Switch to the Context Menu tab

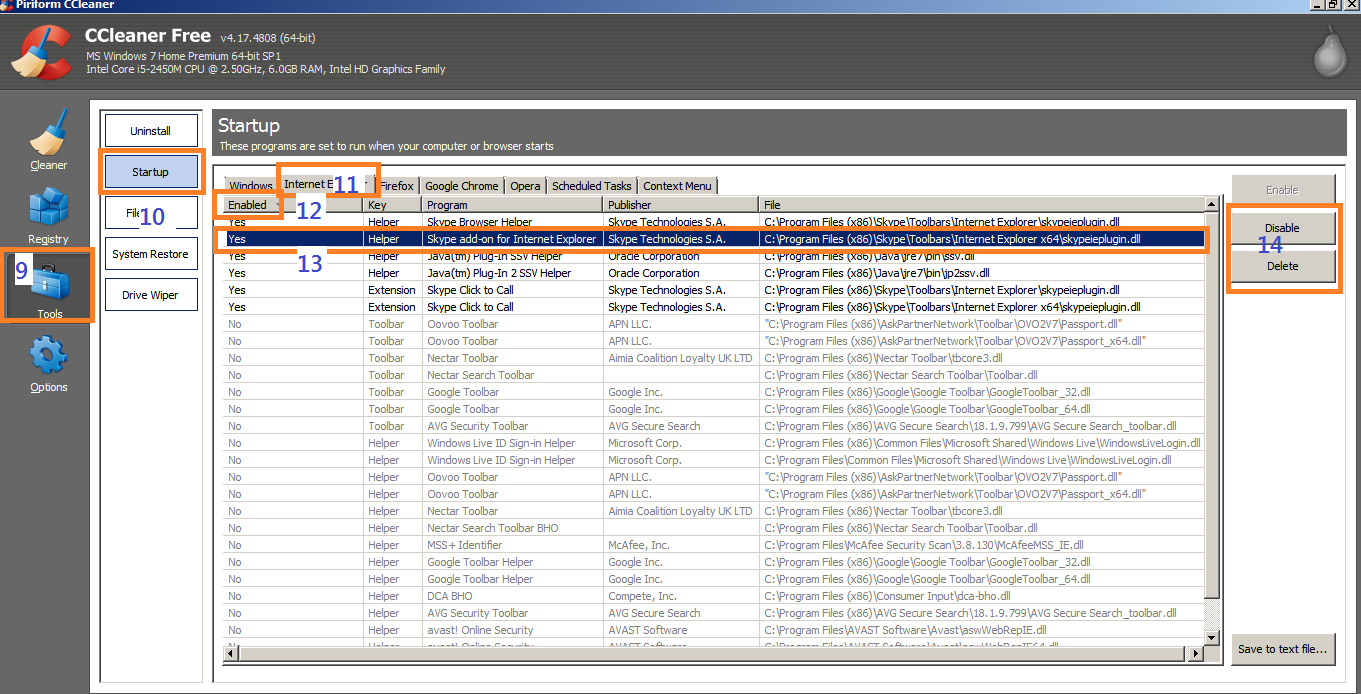(677, 186)
